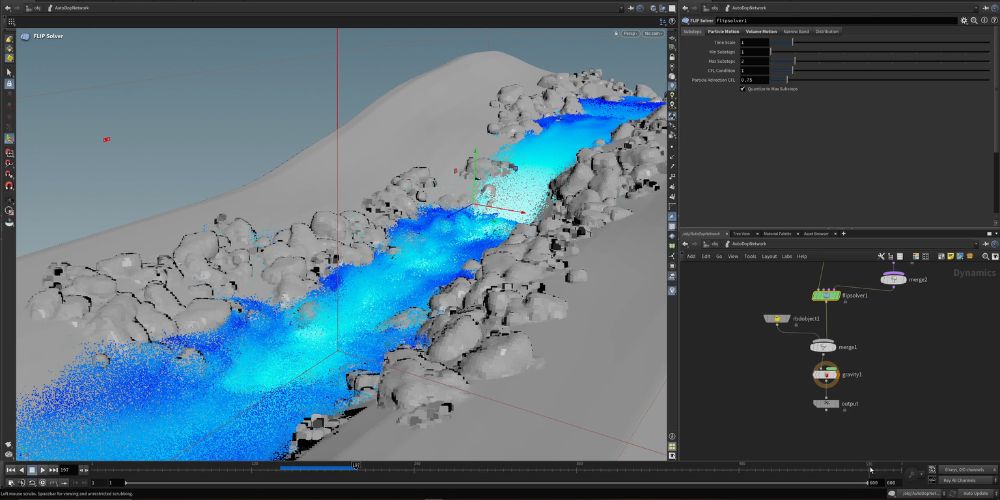This screenshot has width=1000, height=500.
Task: Toggle Quantize to Max Substeps checkbox
Action: point(742,89)
